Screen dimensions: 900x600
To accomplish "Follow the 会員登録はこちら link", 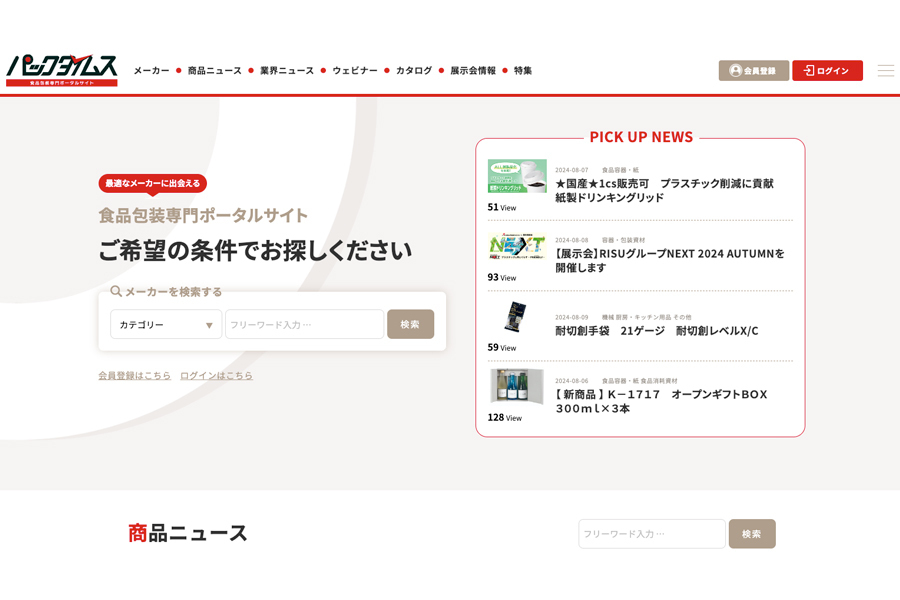I will click(x=134, y=376).
